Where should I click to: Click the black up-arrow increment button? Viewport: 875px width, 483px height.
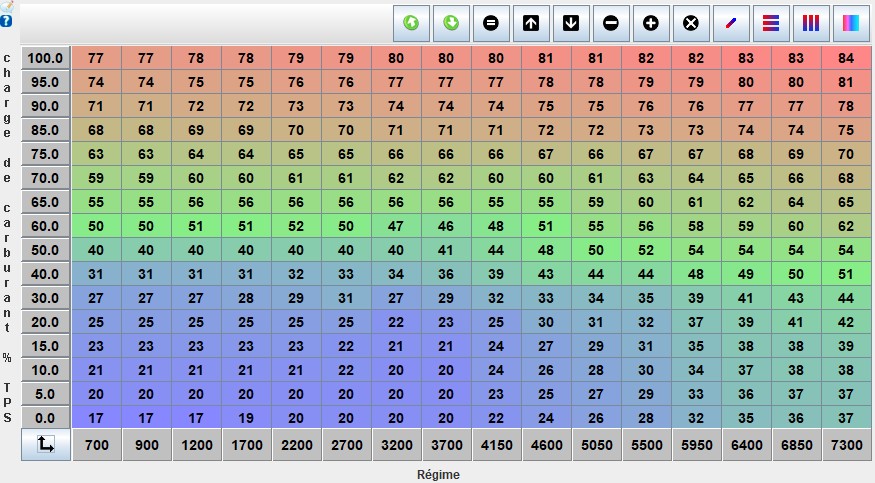click(531, 22)
